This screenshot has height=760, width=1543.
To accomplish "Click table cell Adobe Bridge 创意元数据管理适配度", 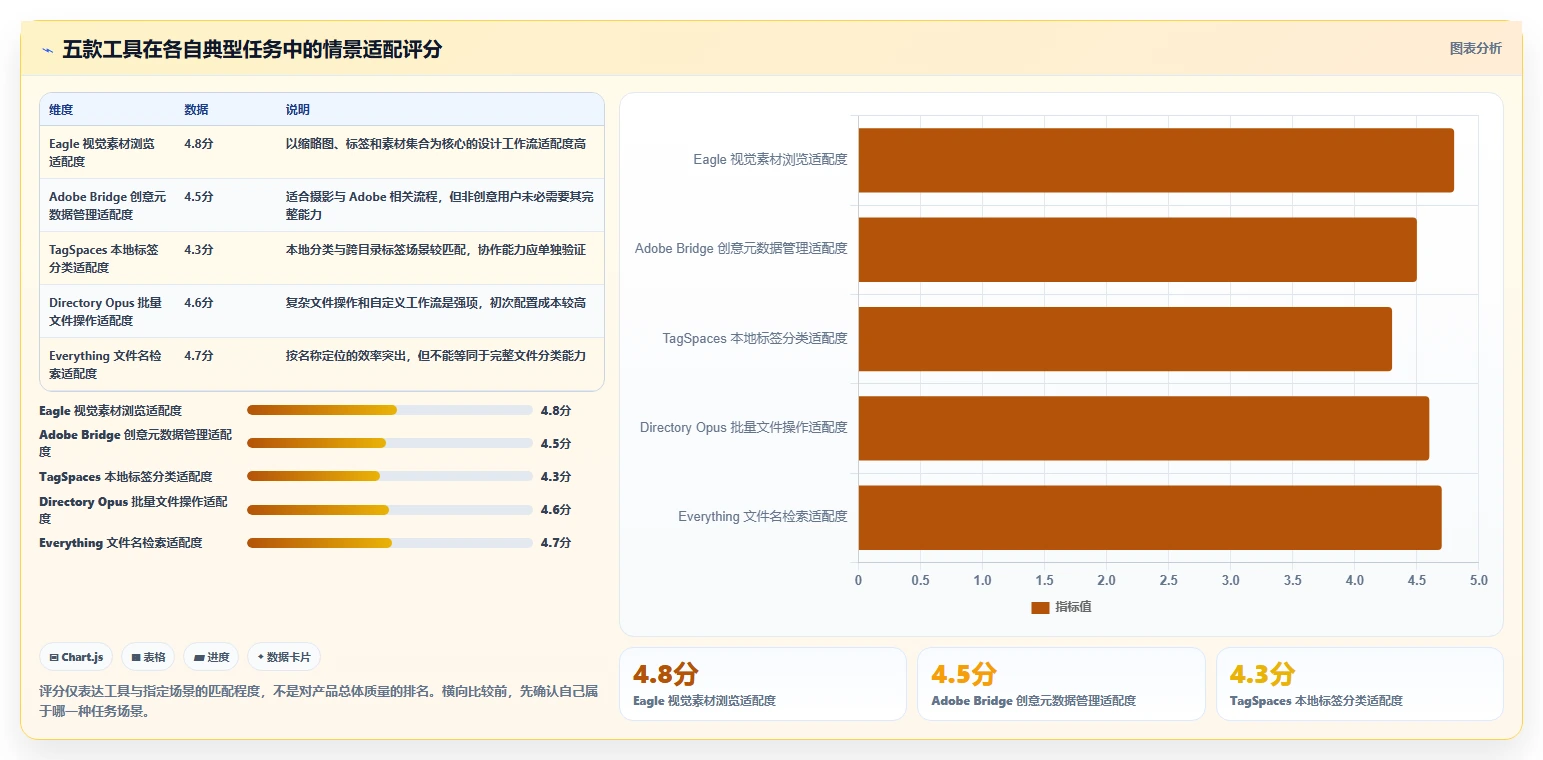I will point(107,205).
